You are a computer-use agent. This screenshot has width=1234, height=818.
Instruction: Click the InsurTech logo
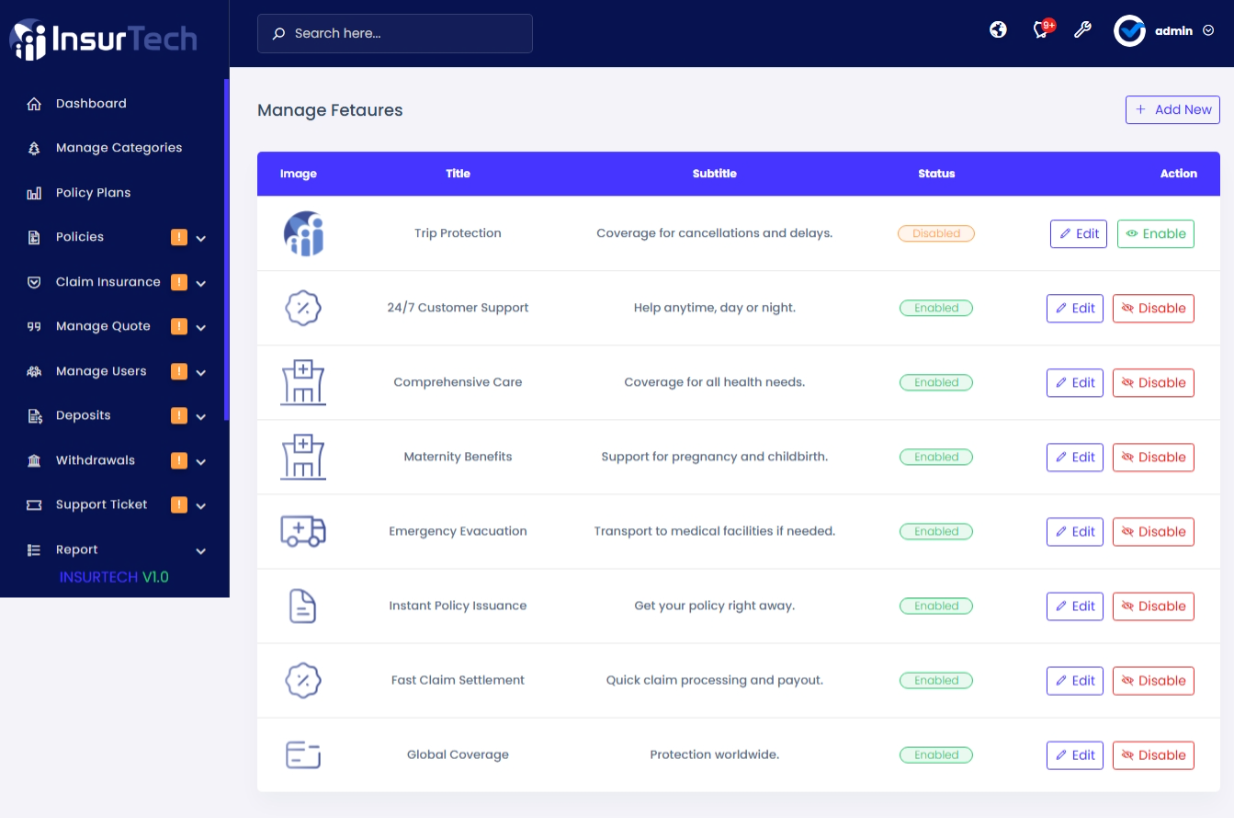(x=103, y=38)
